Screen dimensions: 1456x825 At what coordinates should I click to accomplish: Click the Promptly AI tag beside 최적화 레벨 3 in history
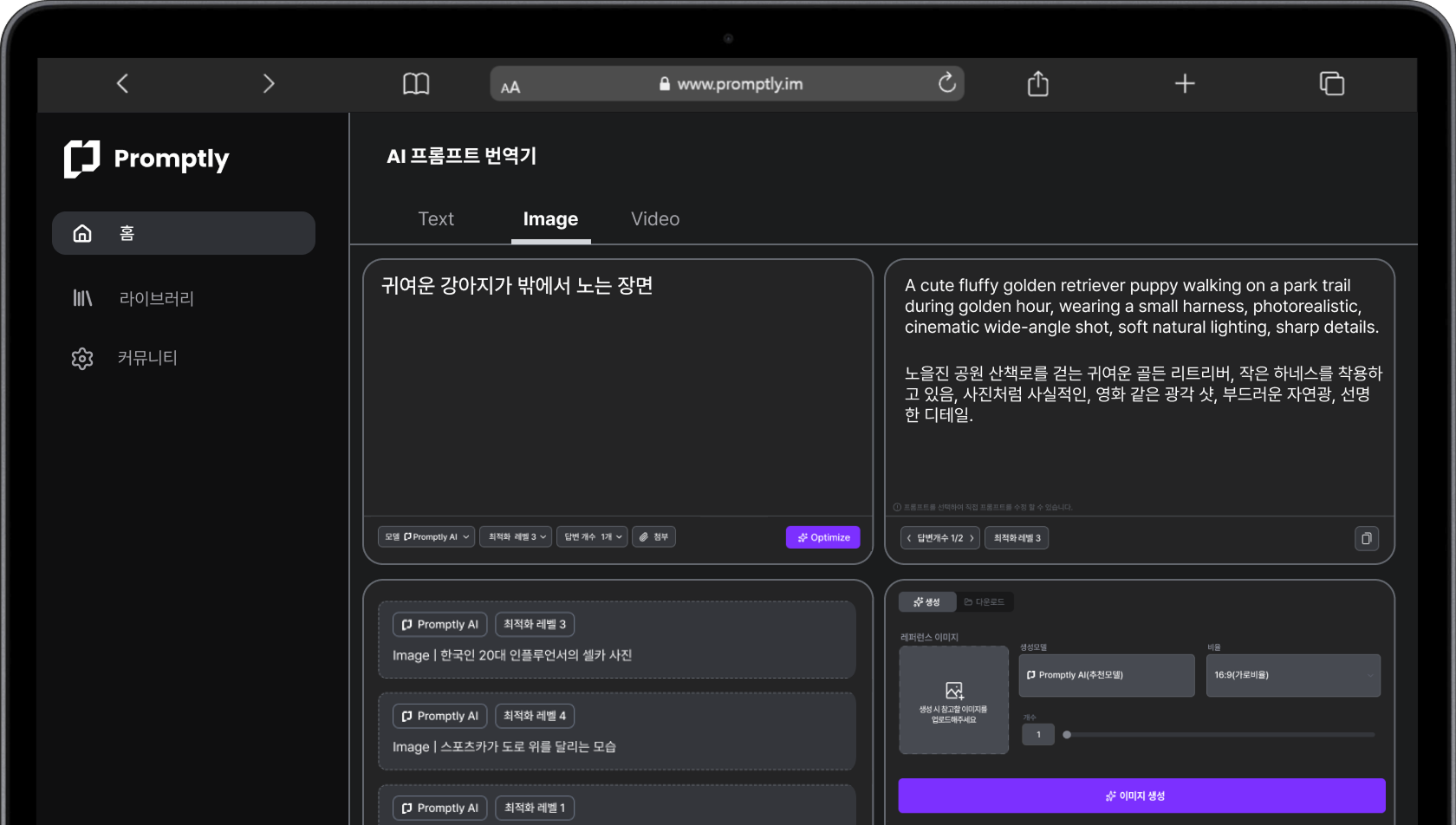440,625
